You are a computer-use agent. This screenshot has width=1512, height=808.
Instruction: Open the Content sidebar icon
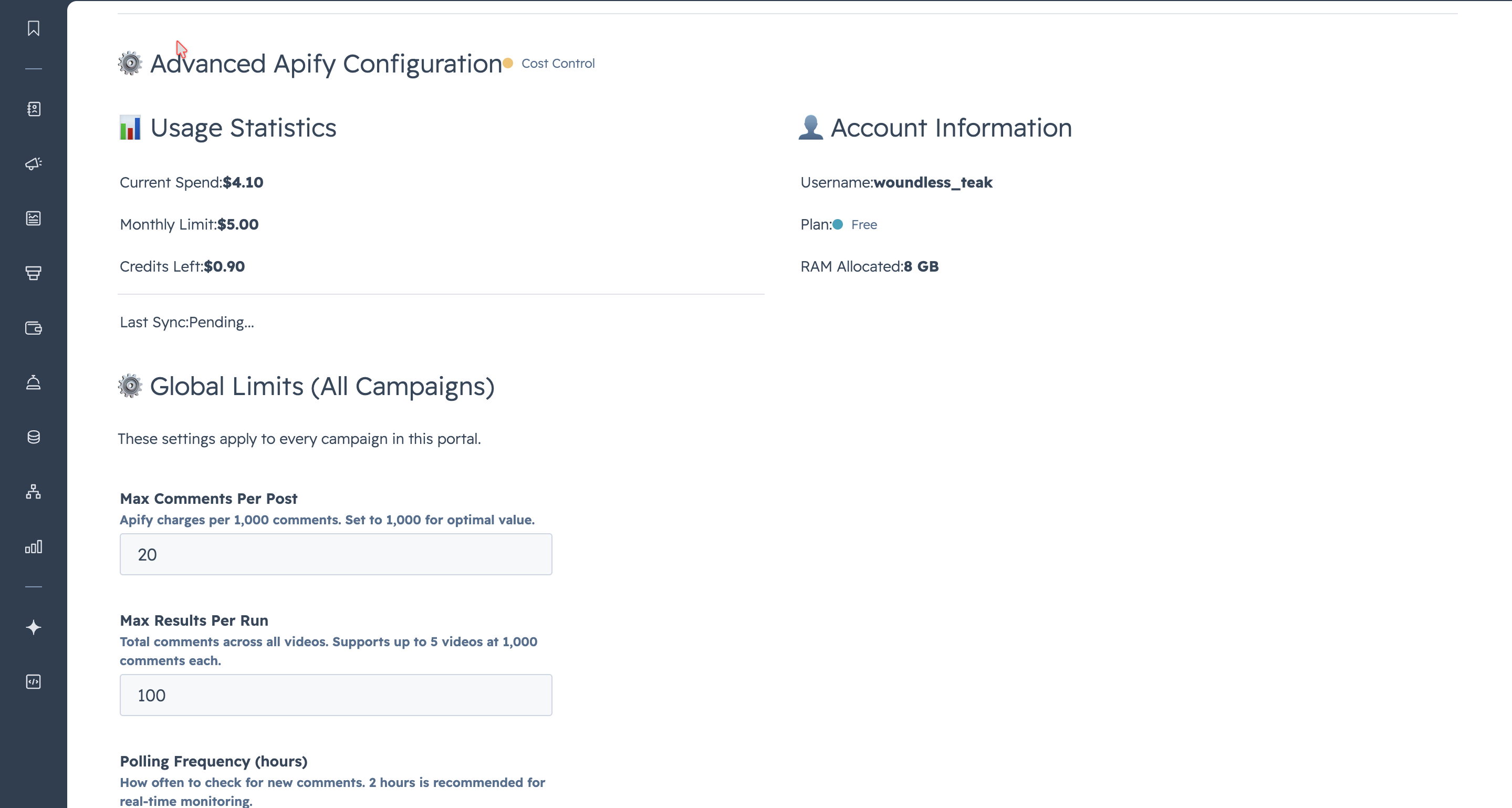pyautogui.click(x=34, y=218)
